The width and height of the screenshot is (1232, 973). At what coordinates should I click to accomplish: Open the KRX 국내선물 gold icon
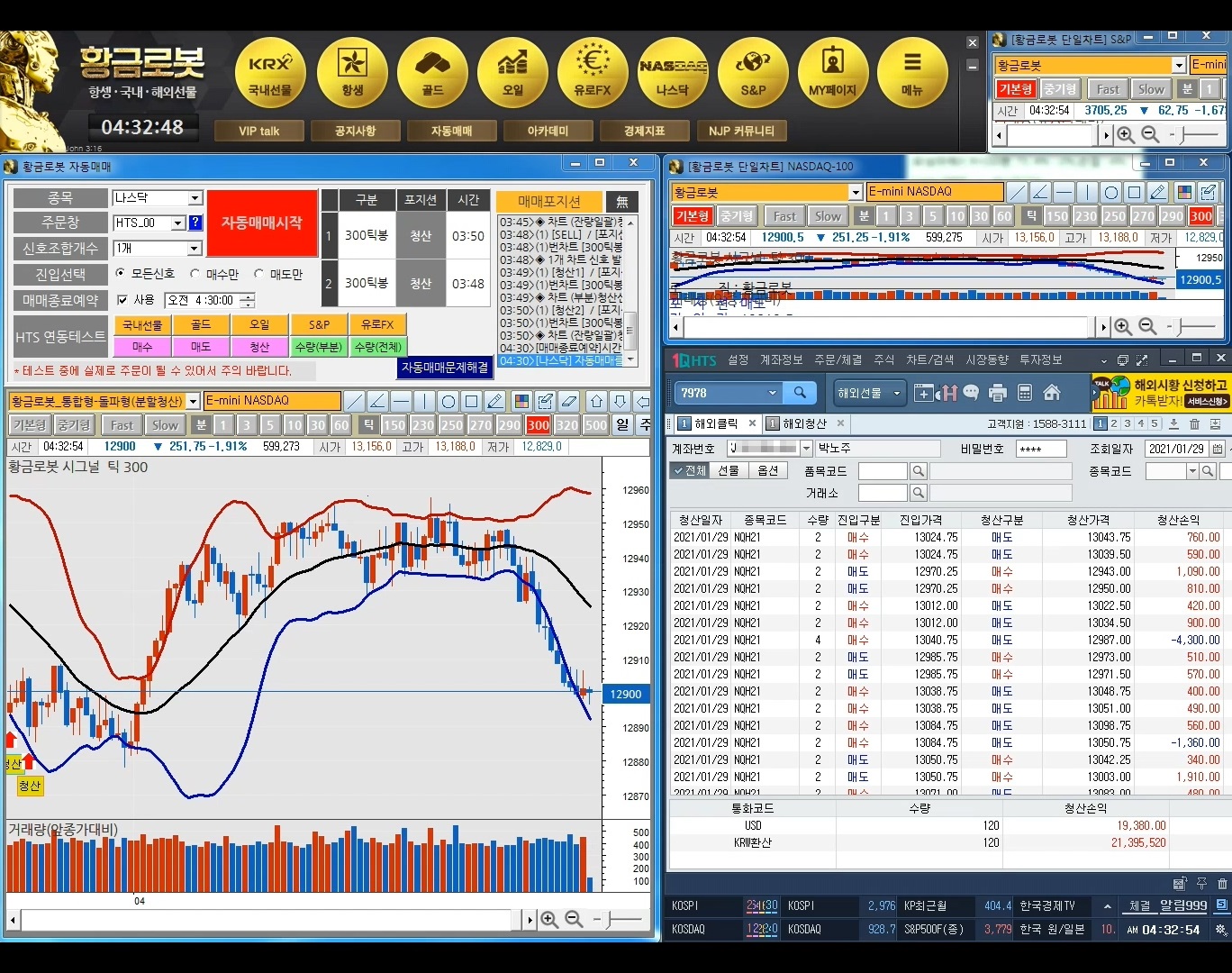click(x=270, y=72)
